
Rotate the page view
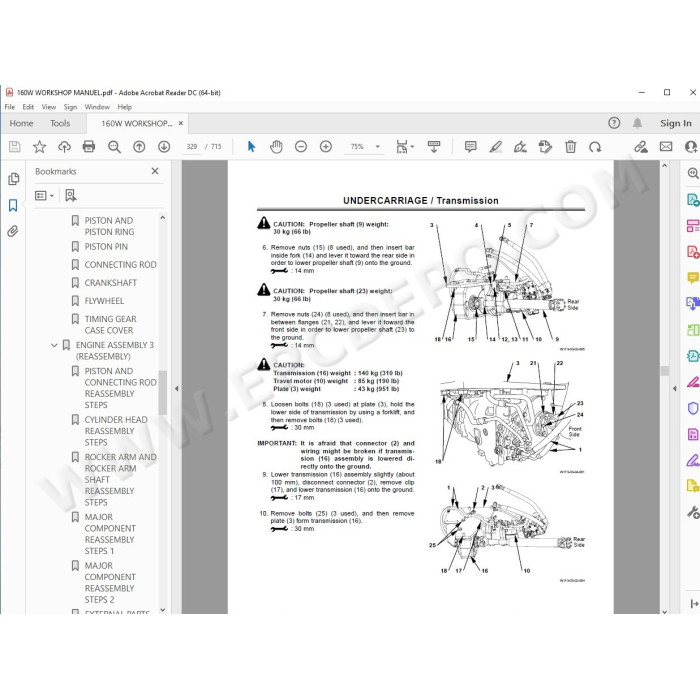(x=595, y=146)
